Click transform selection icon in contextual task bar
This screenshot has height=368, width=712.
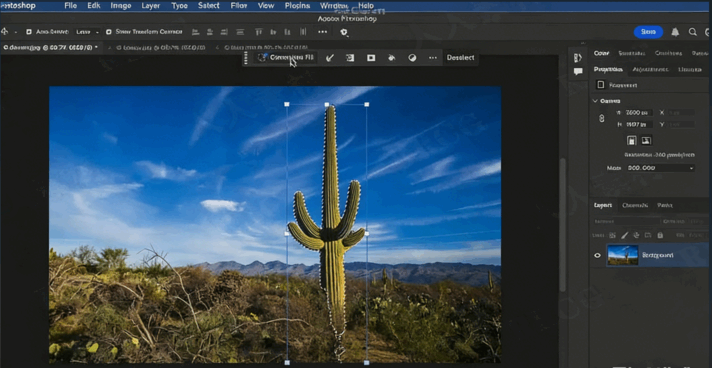point(350,58)
